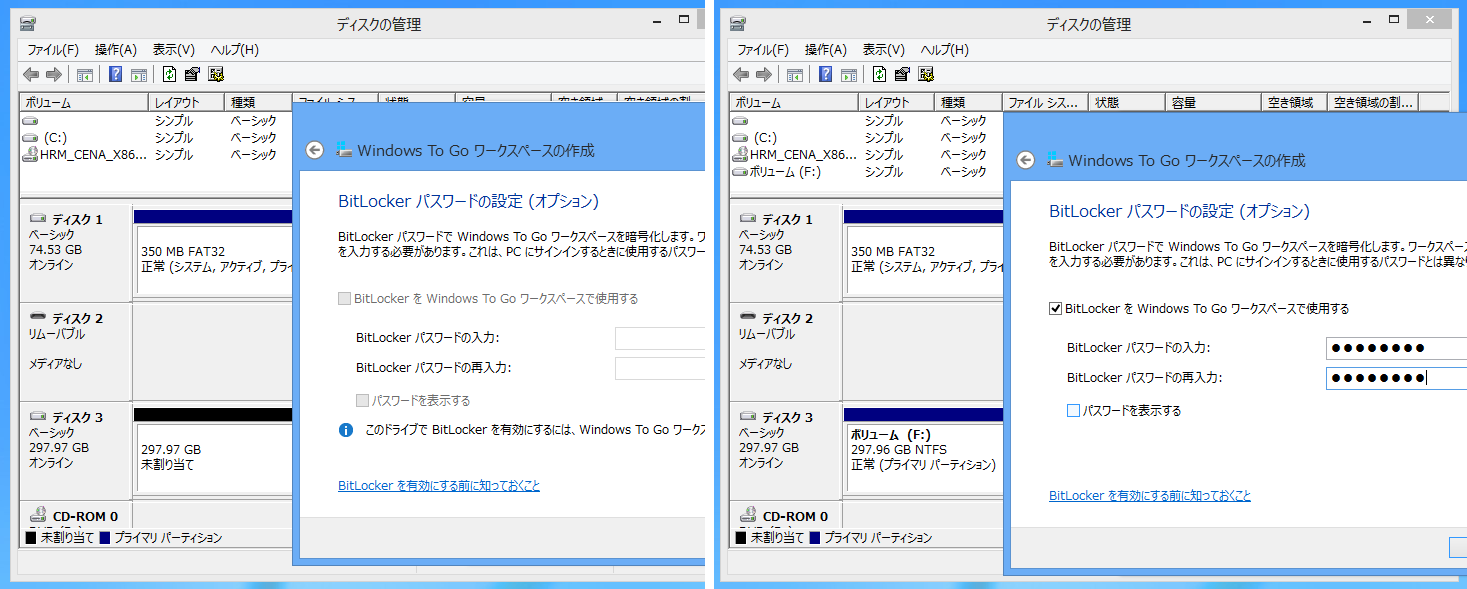Open 操作(A) menu in left screenshot
The width and height of the screenshot is (1467, 589).
pos(116,49)
